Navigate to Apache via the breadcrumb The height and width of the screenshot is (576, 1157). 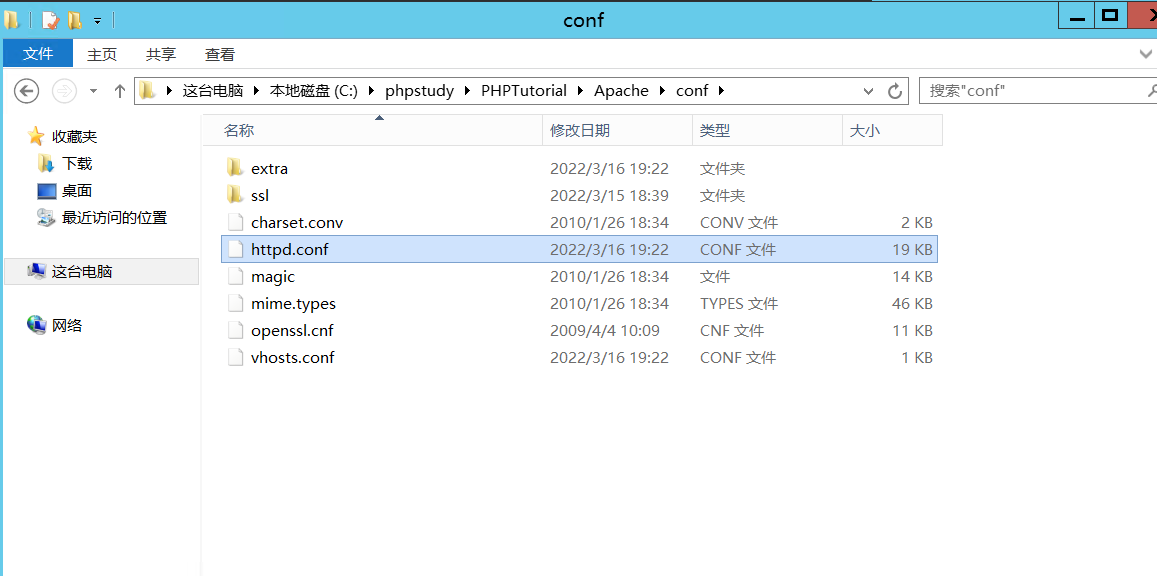(621, 90)
